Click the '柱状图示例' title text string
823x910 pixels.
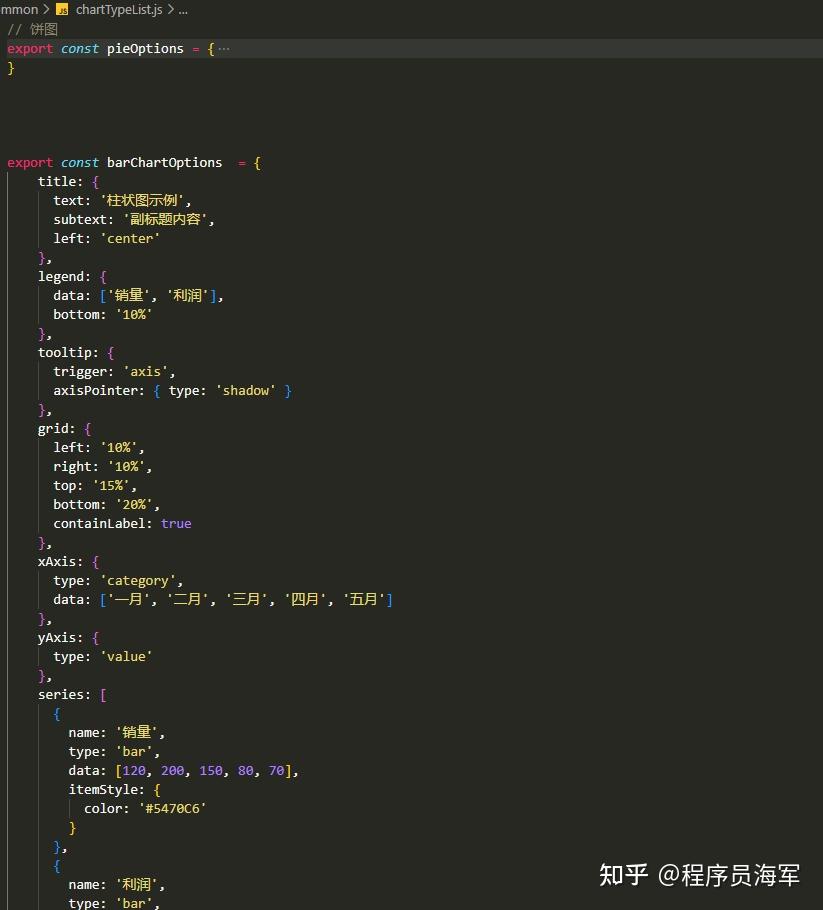(142, 200)
